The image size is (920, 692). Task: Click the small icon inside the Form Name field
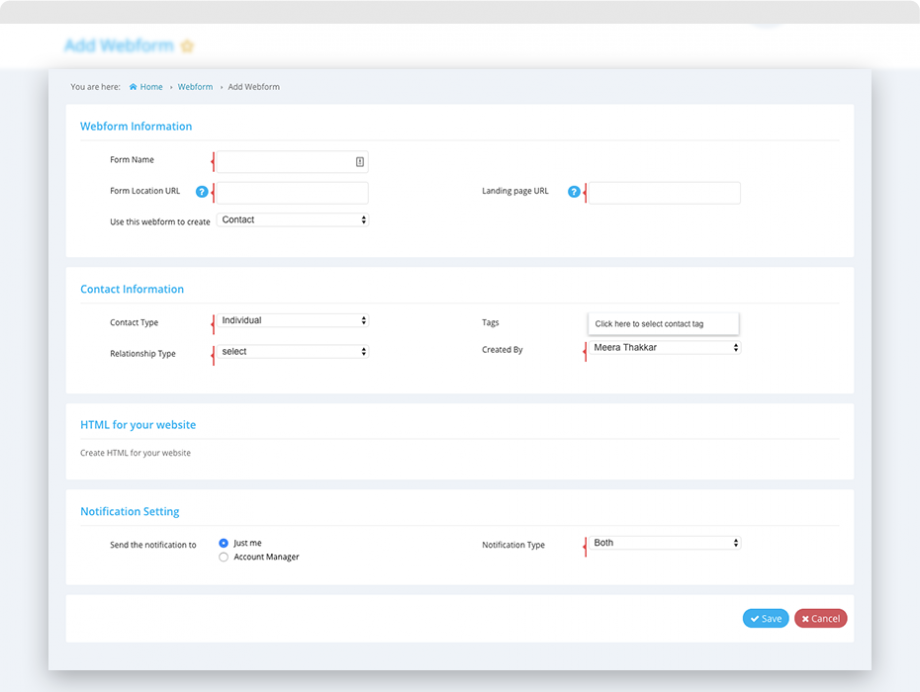point(360,161)
